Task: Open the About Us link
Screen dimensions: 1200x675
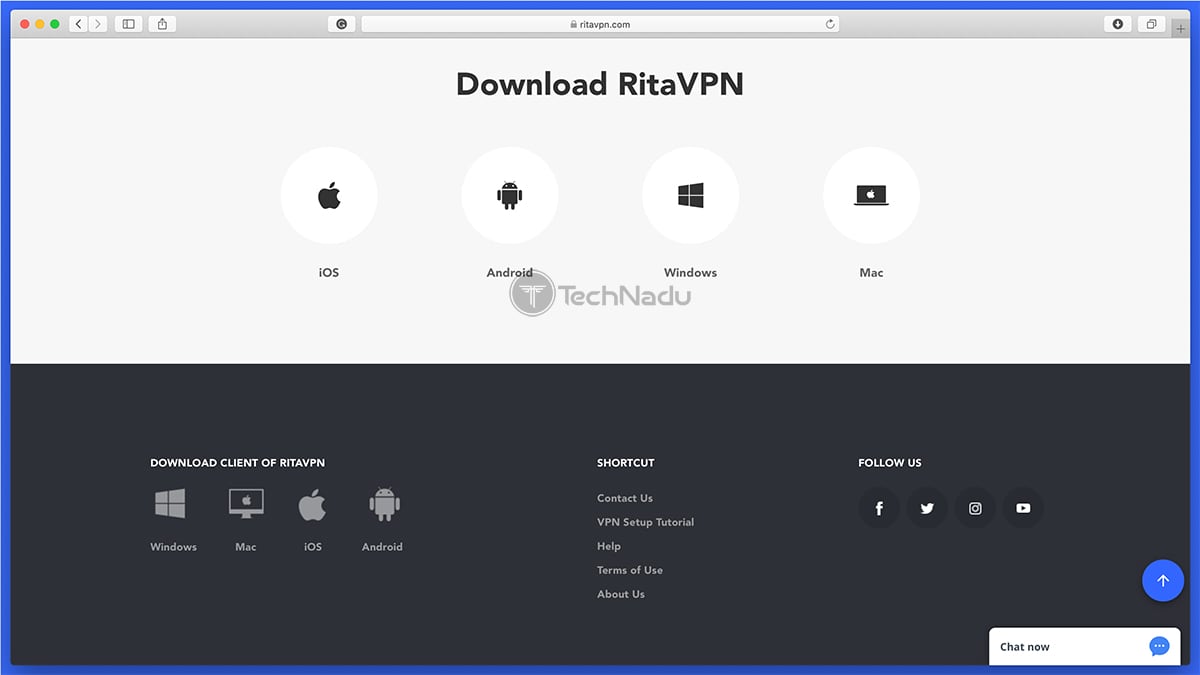Action: (621, 594)
